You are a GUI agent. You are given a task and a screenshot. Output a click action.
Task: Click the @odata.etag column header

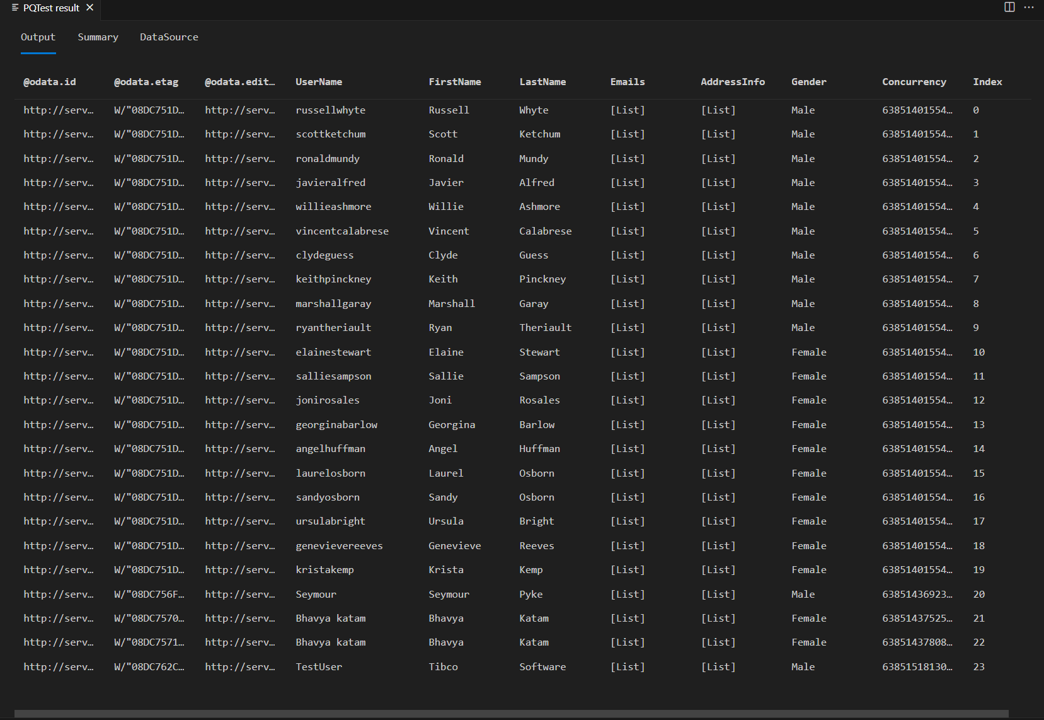tap(146, 82)
